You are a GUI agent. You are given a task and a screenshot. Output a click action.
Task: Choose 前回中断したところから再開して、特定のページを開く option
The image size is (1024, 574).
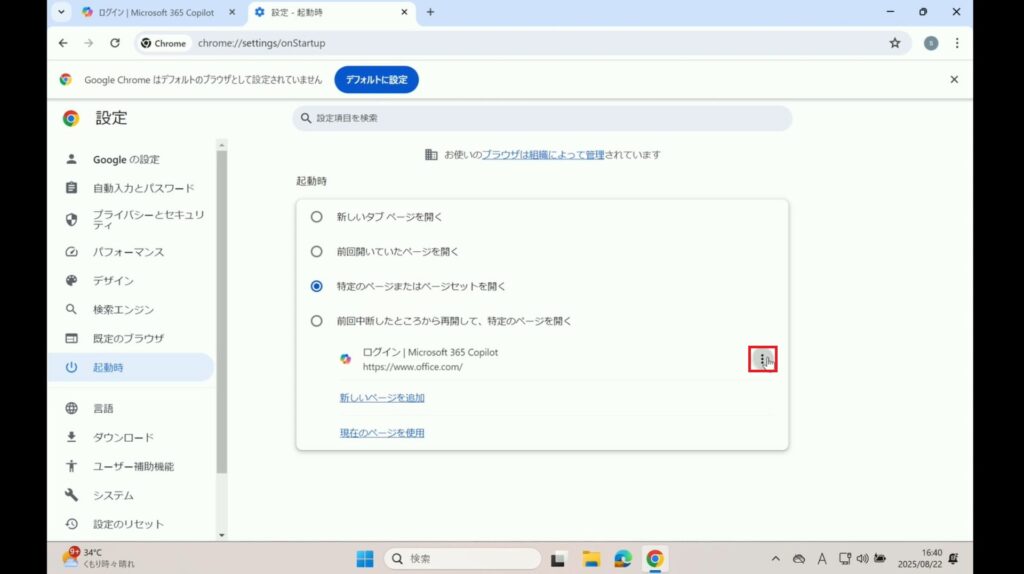click(317, 321)
